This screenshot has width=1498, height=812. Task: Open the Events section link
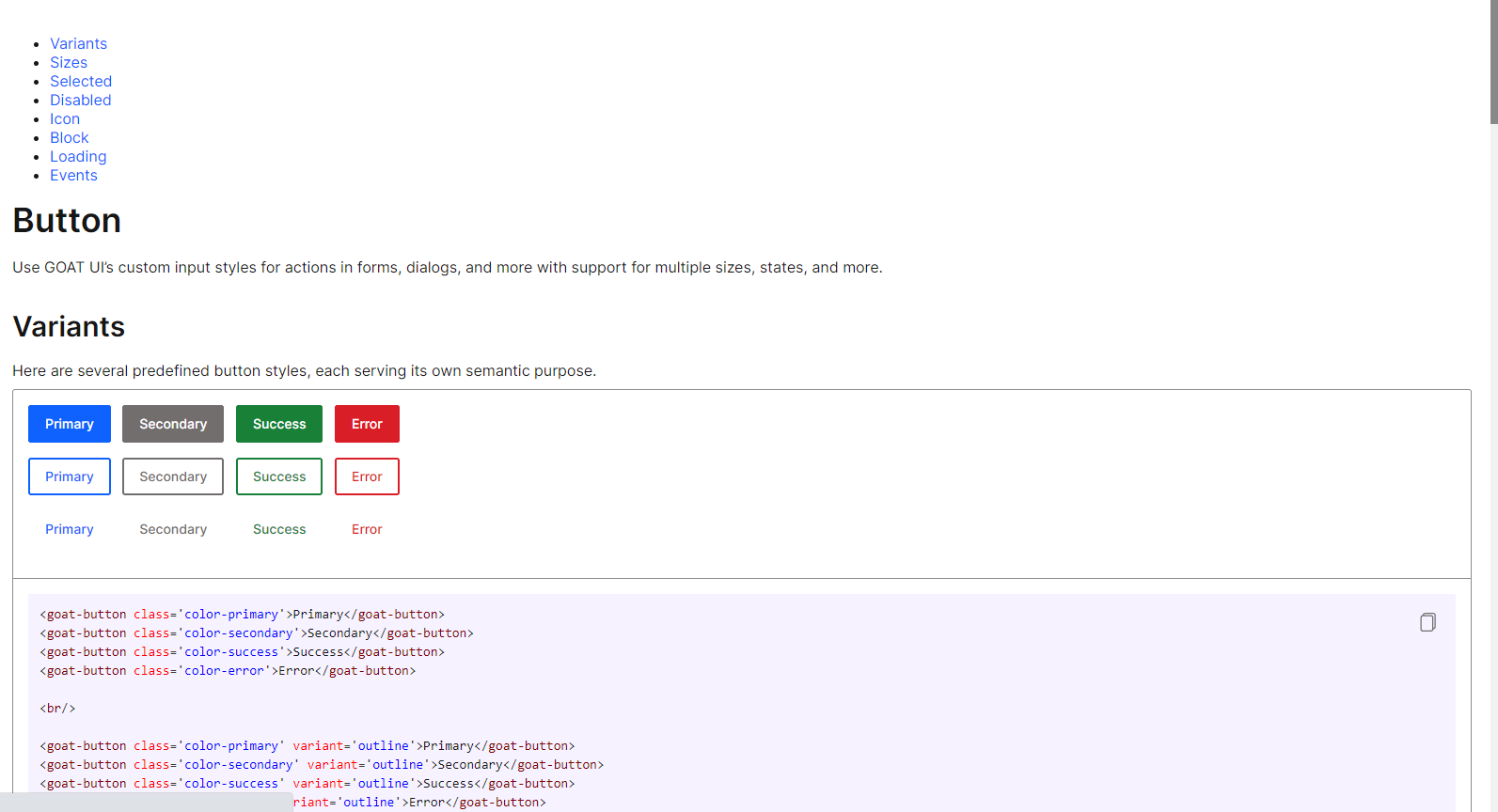coord(73,175)
